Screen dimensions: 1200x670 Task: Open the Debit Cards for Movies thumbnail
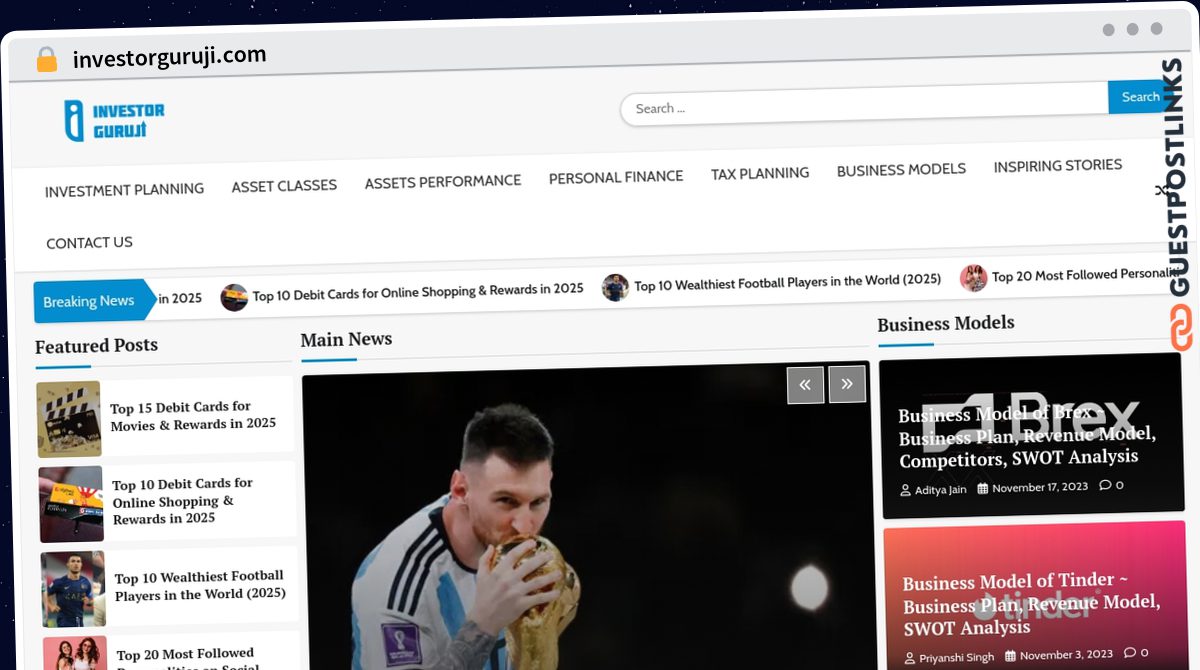(69, 419)
